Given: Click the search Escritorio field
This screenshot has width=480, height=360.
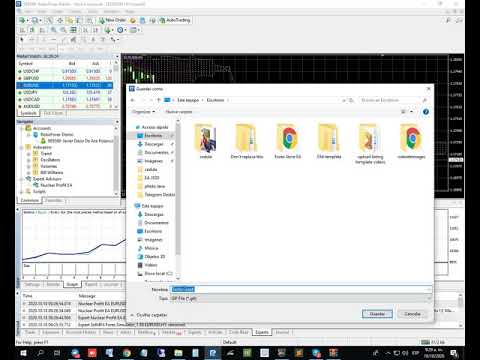Looking at the screenshot, I should coord(393,100).
